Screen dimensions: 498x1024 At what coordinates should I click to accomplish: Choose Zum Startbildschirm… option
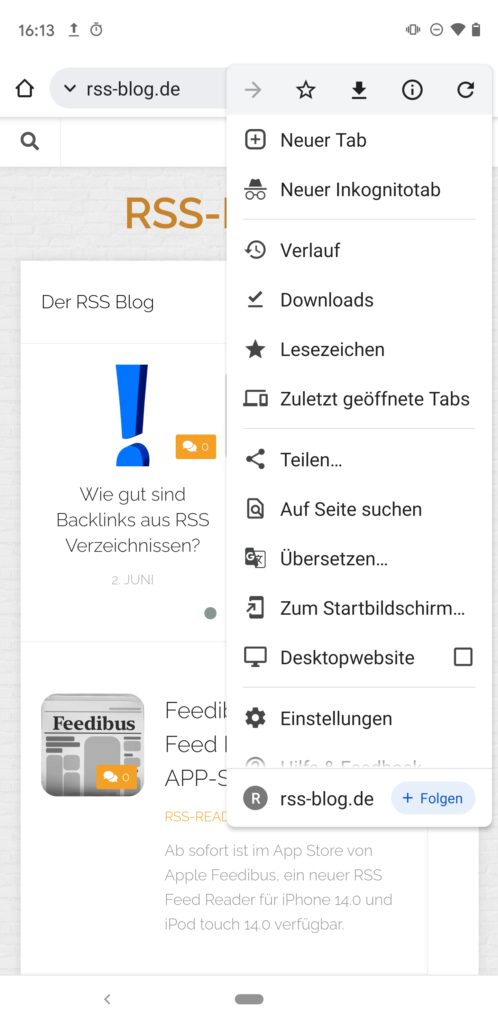point(359,608)
